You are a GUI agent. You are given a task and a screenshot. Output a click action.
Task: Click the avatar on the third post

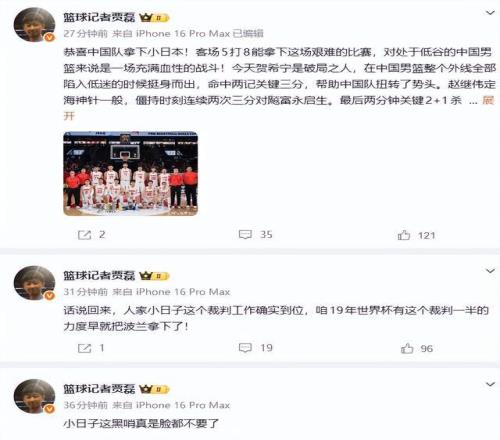coord(34,396)
